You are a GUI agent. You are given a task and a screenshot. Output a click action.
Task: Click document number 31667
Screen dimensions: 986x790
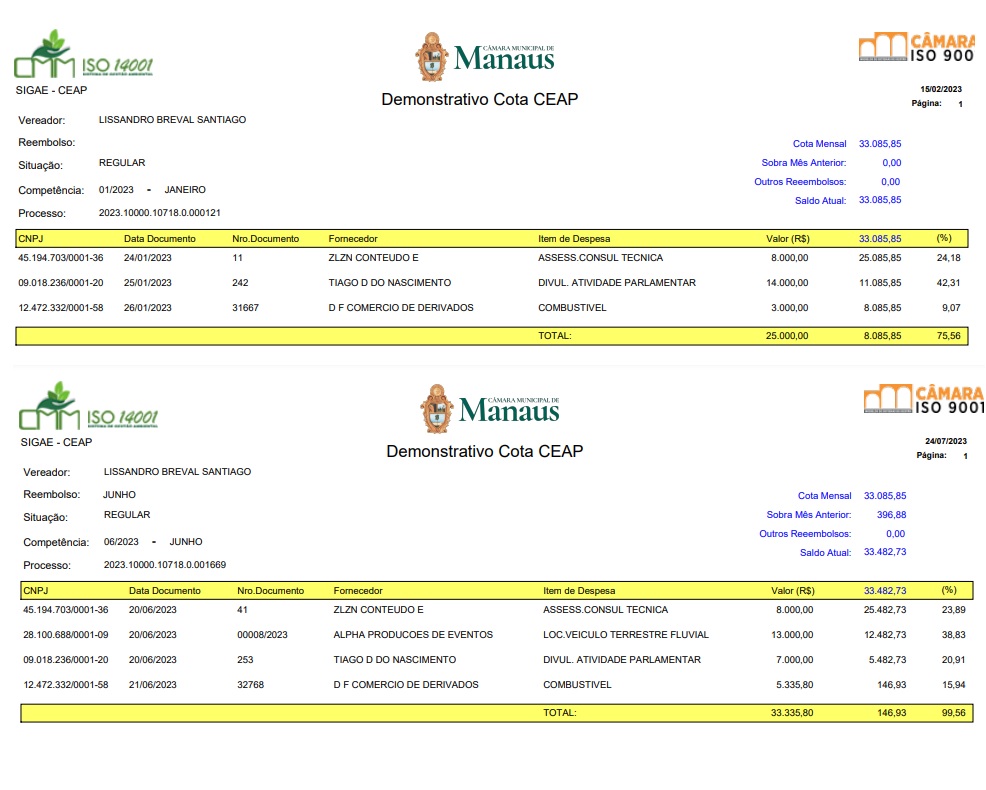click(245, 308)
